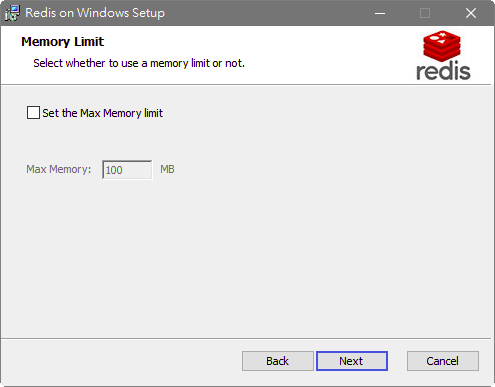
Task: Click the gray "redis" wordmark under the logo
Action: (x=443, y=71)
